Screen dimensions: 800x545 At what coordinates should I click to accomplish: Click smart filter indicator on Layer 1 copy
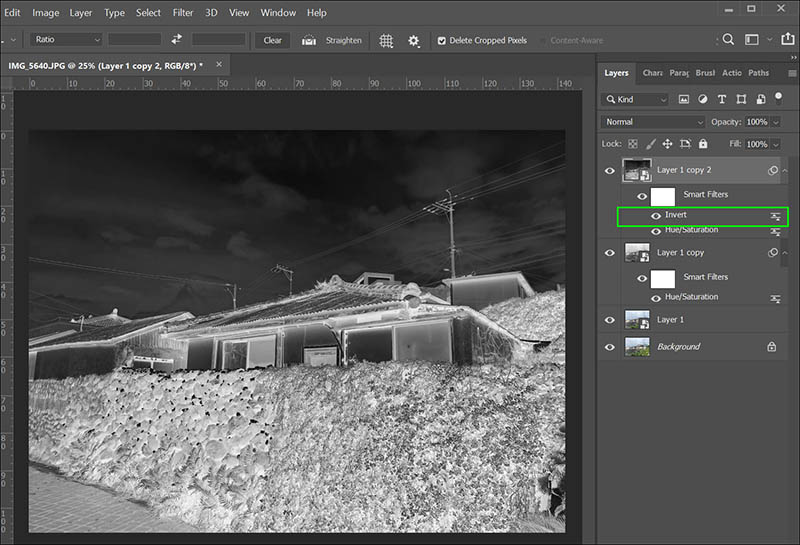pyautogui.click(x=772, y=253)
